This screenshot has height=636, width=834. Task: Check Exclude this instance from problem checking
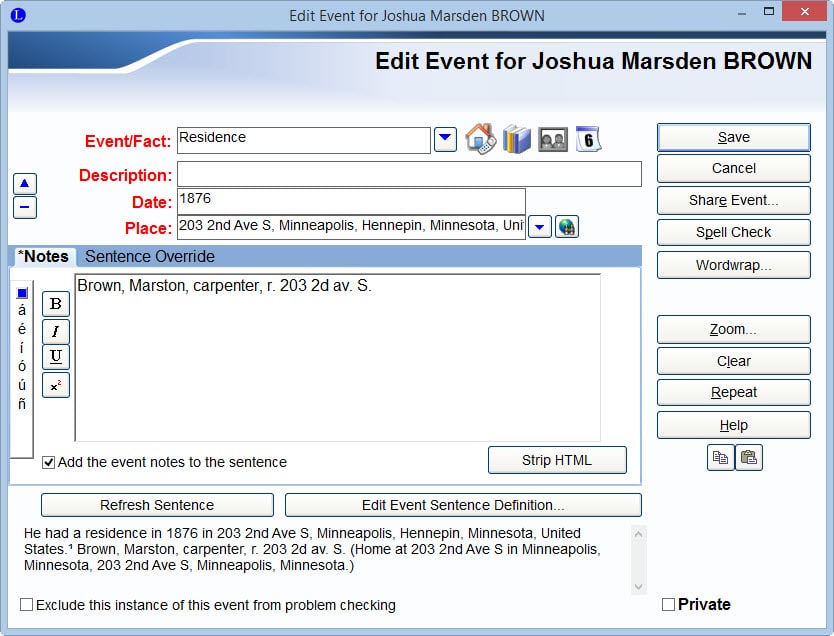pos(26,605)
